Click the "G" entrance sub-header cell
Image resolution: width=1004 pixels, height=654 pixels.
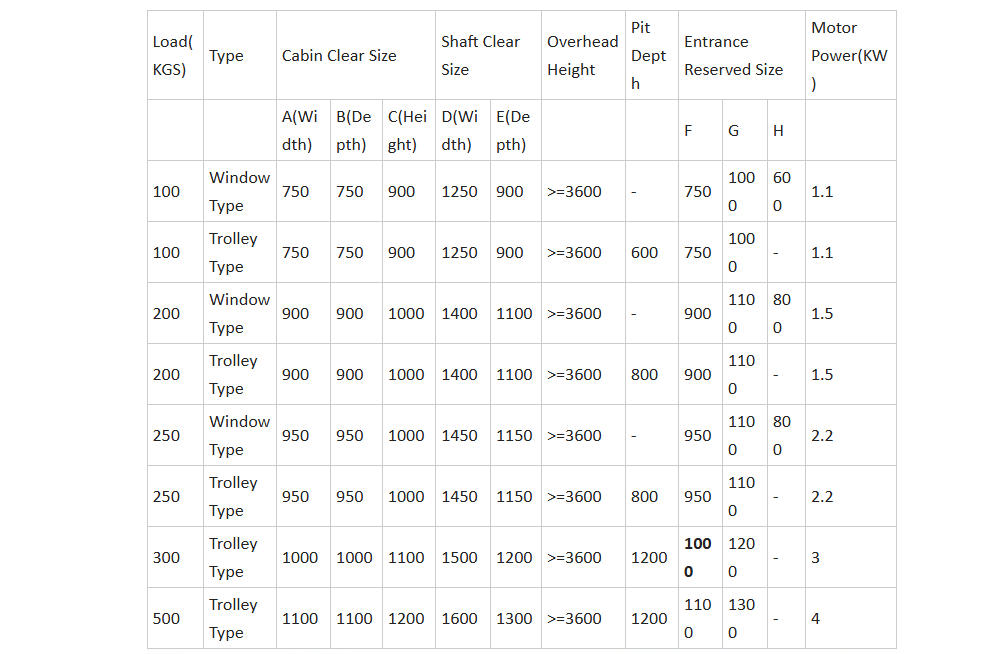click(734, 131)
